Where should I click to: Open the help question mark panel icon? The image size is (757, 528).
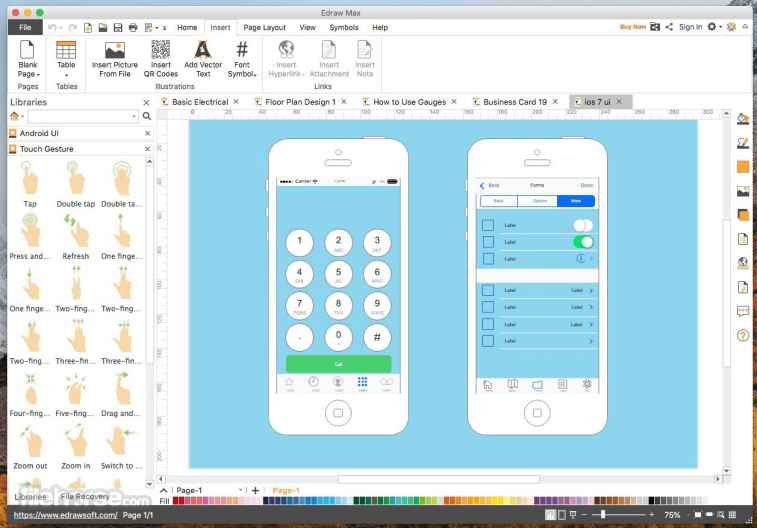coord(743,335)
